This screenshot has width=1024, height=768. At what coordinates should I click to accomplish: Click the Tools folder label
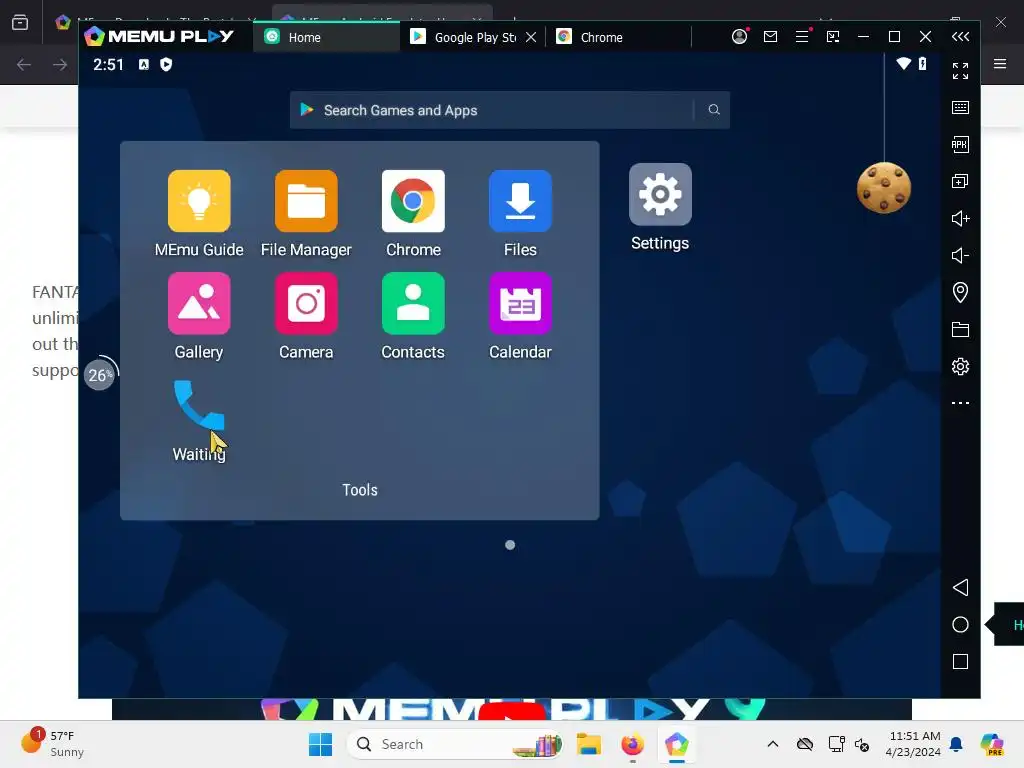[360, 490]
